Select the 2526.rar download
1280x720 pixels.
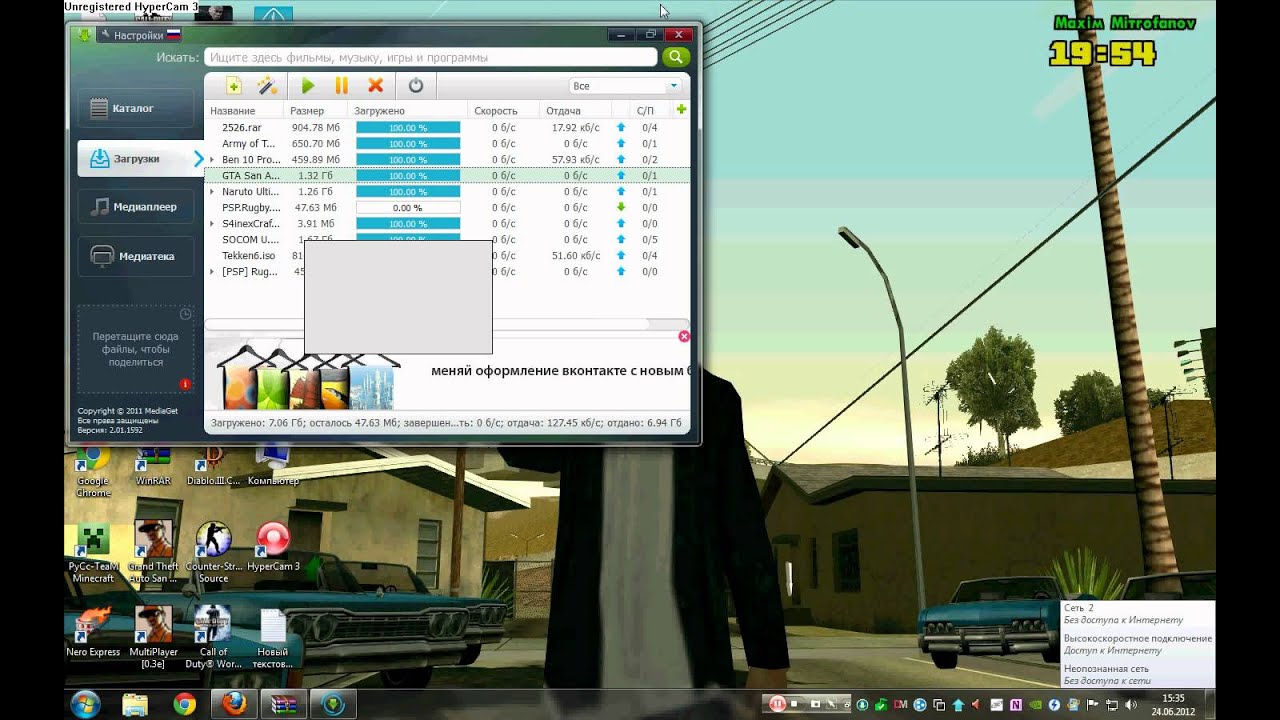447,128
